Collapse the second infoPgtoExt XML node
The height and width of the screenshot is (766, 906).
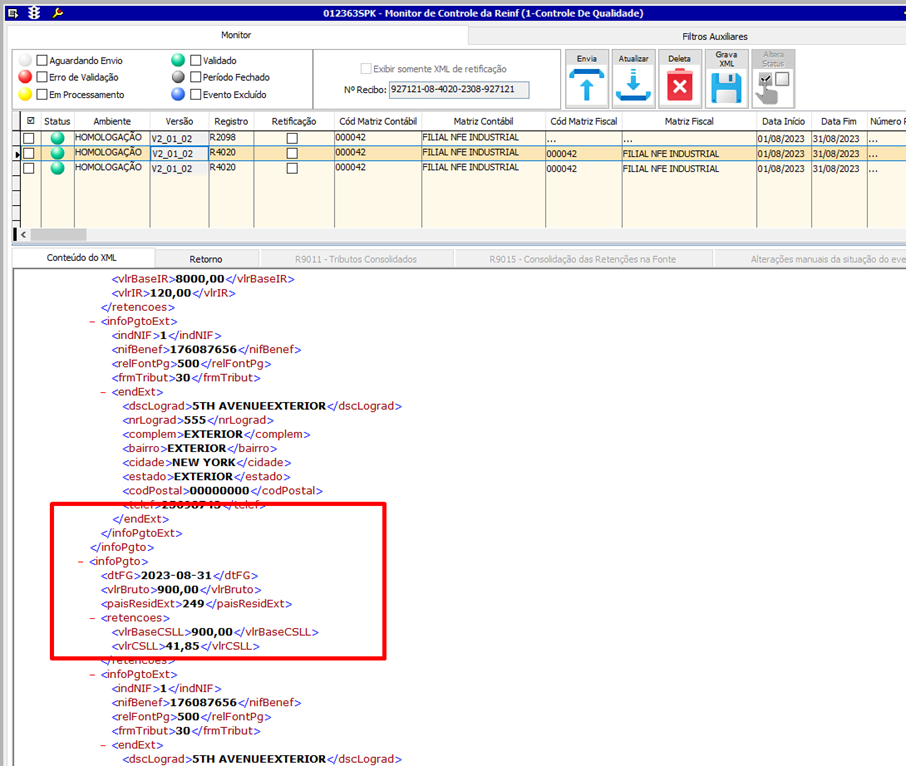coord(92,675)
